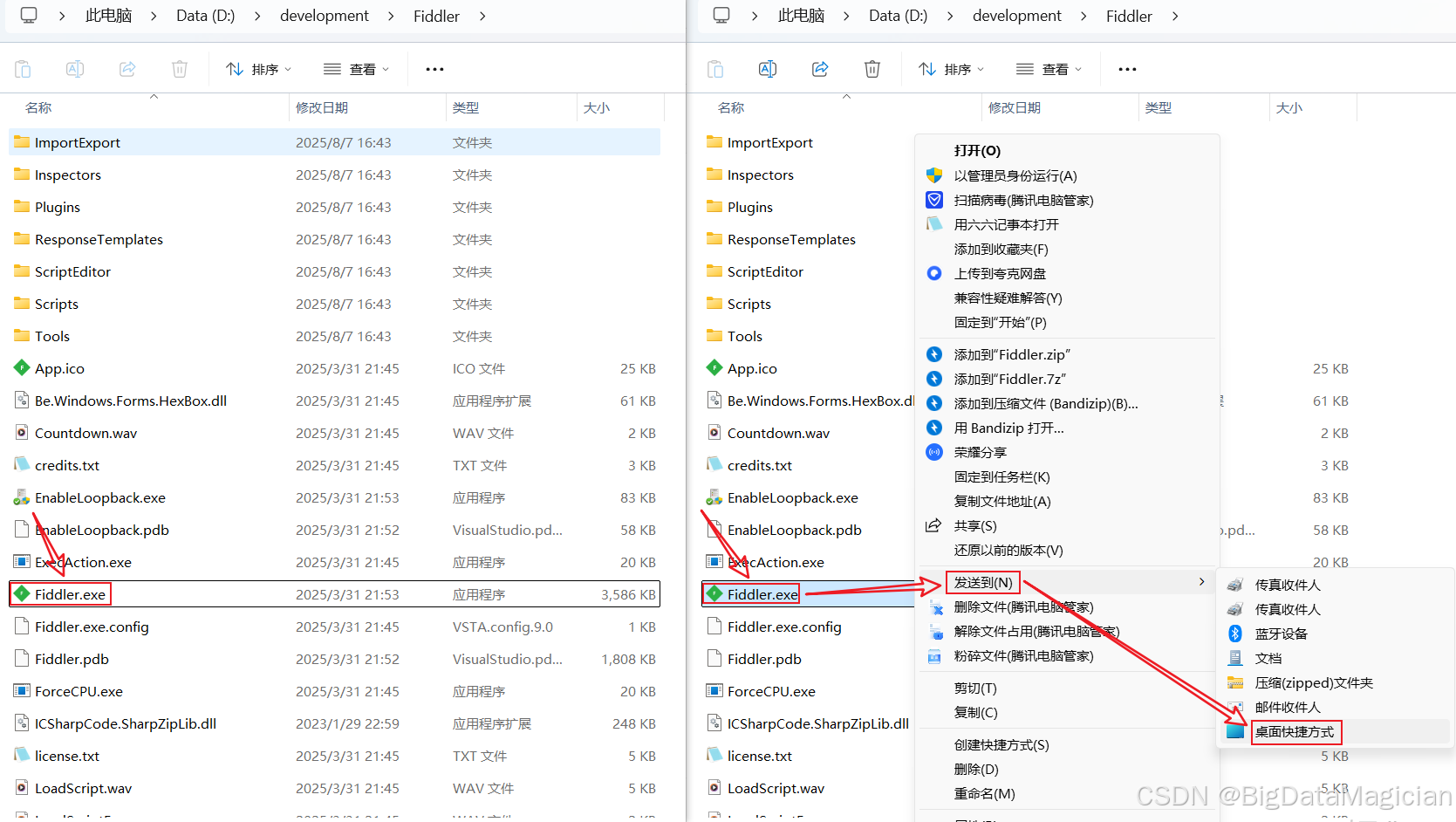Click the Fiddler.exe green diamond icon in left window

(x=22, y=593)
